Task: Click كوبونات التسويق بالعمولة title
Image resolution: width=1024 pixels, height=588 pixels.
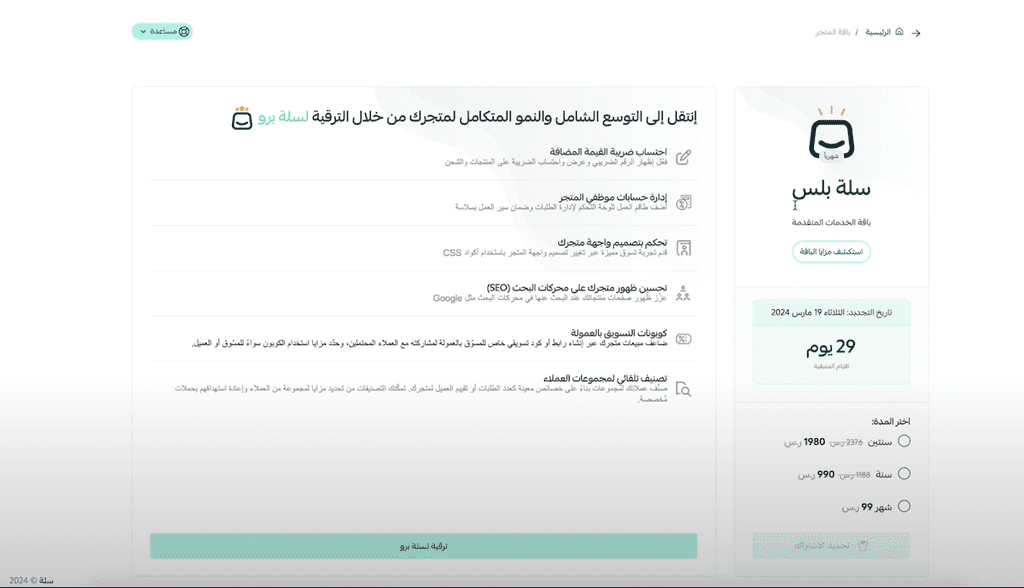Action: [618, 333]
